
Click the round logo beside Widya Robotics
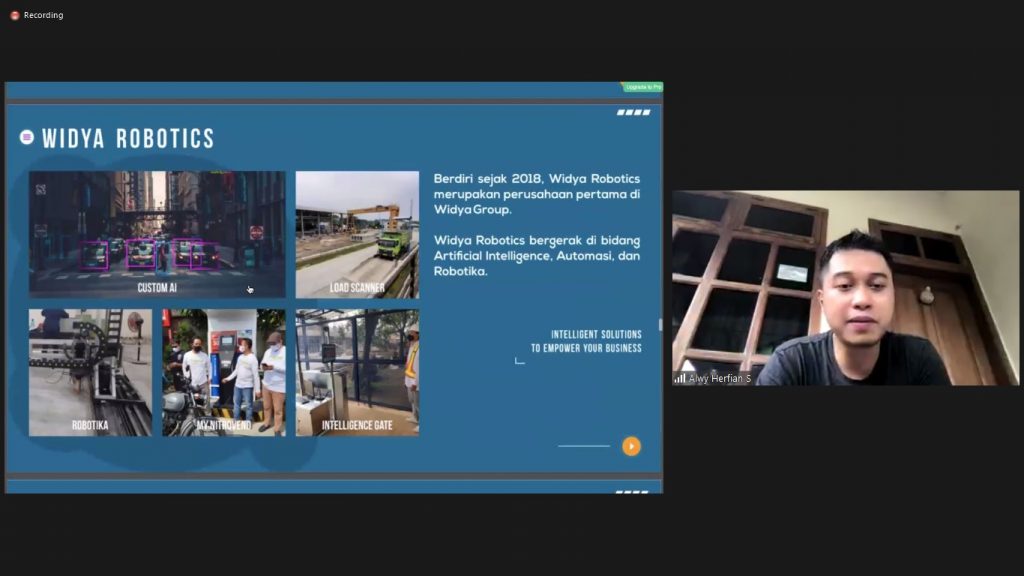(27, 137)
